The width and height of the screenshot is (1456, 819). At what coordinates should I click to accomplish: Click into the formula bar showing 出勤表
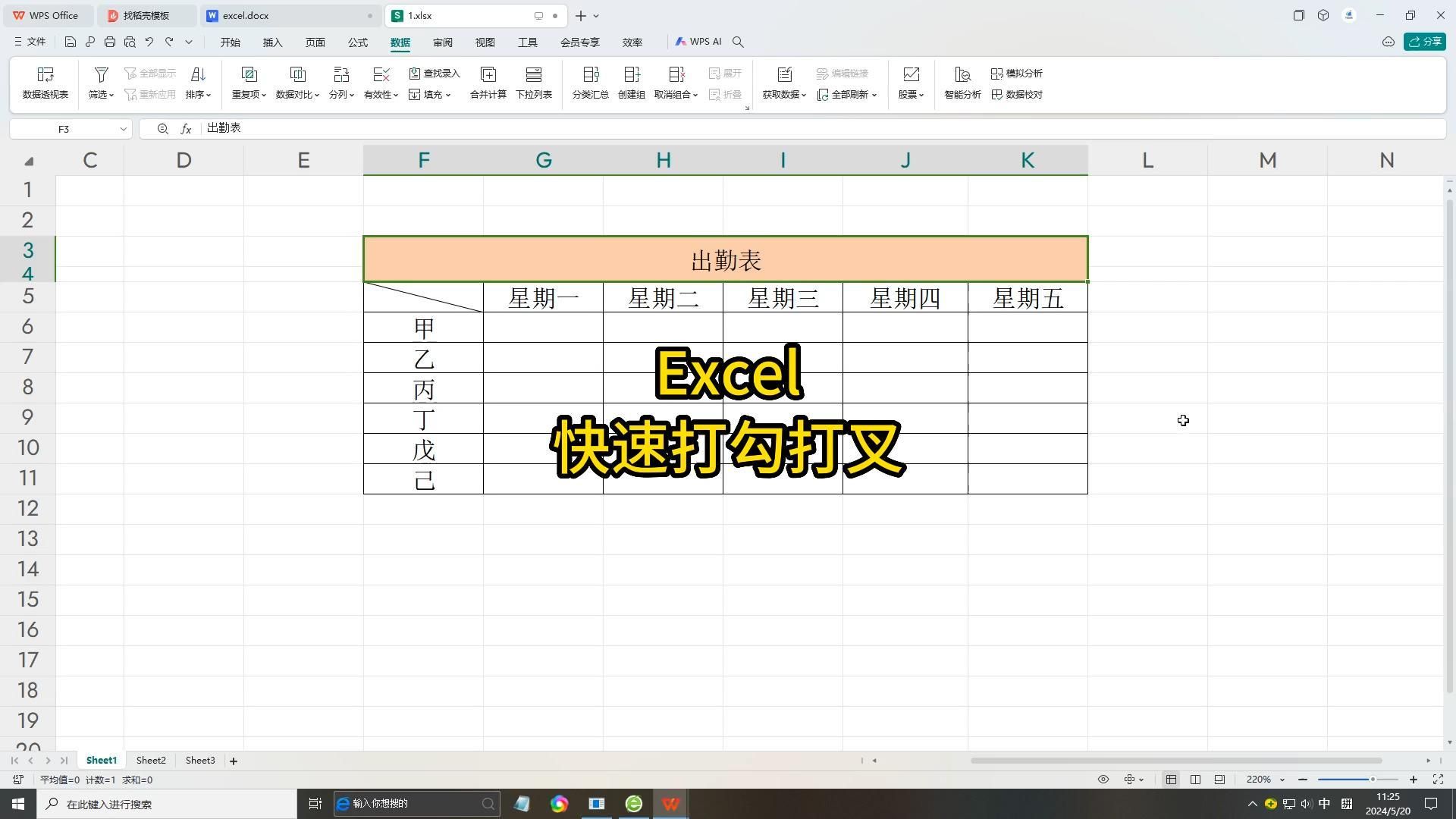click(x=823, y=129)
